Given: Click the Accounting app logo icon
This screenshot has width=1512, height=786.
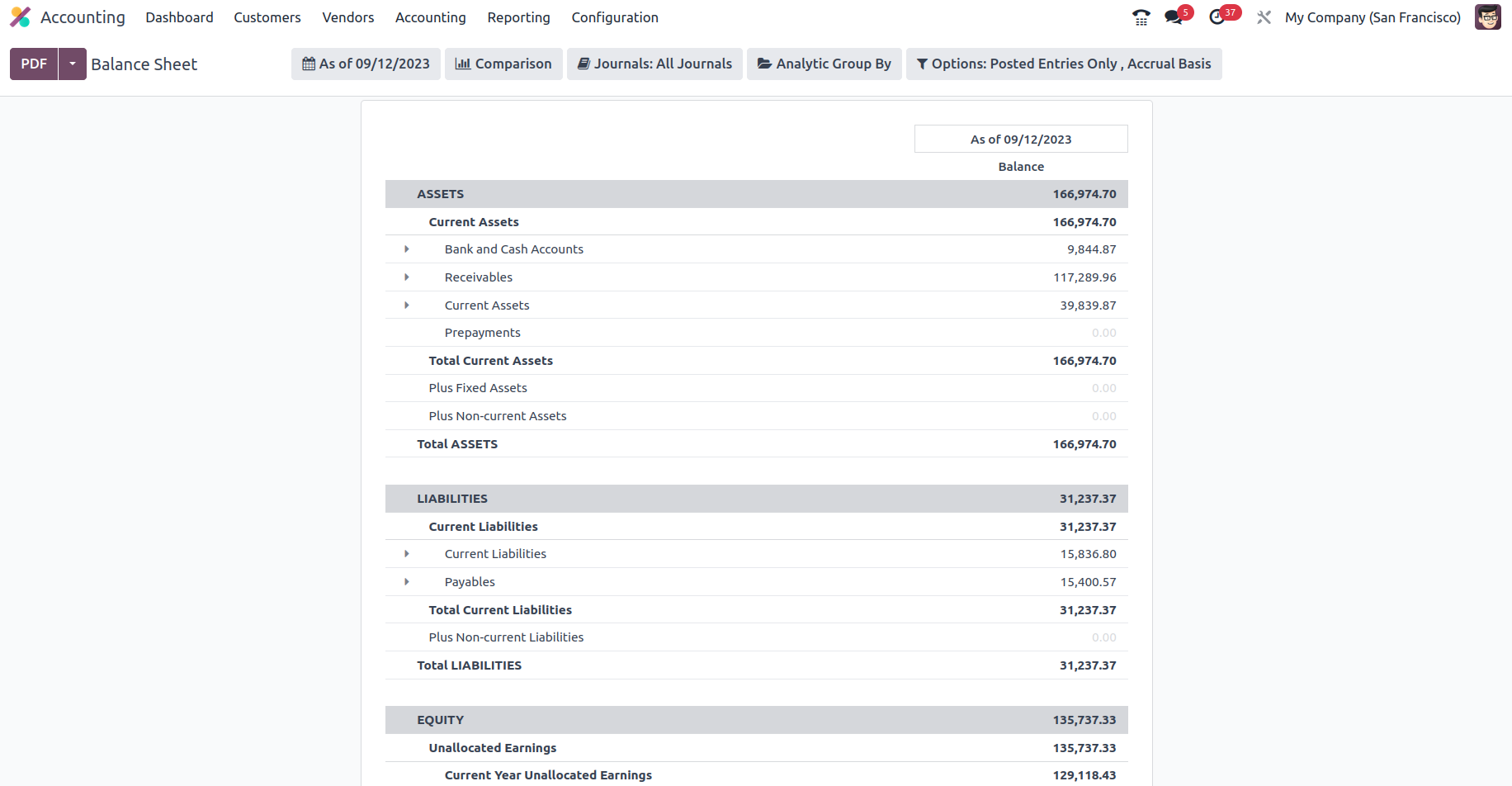Looking at the screenshot, I should pyautogui.click(x=20, y=17).
